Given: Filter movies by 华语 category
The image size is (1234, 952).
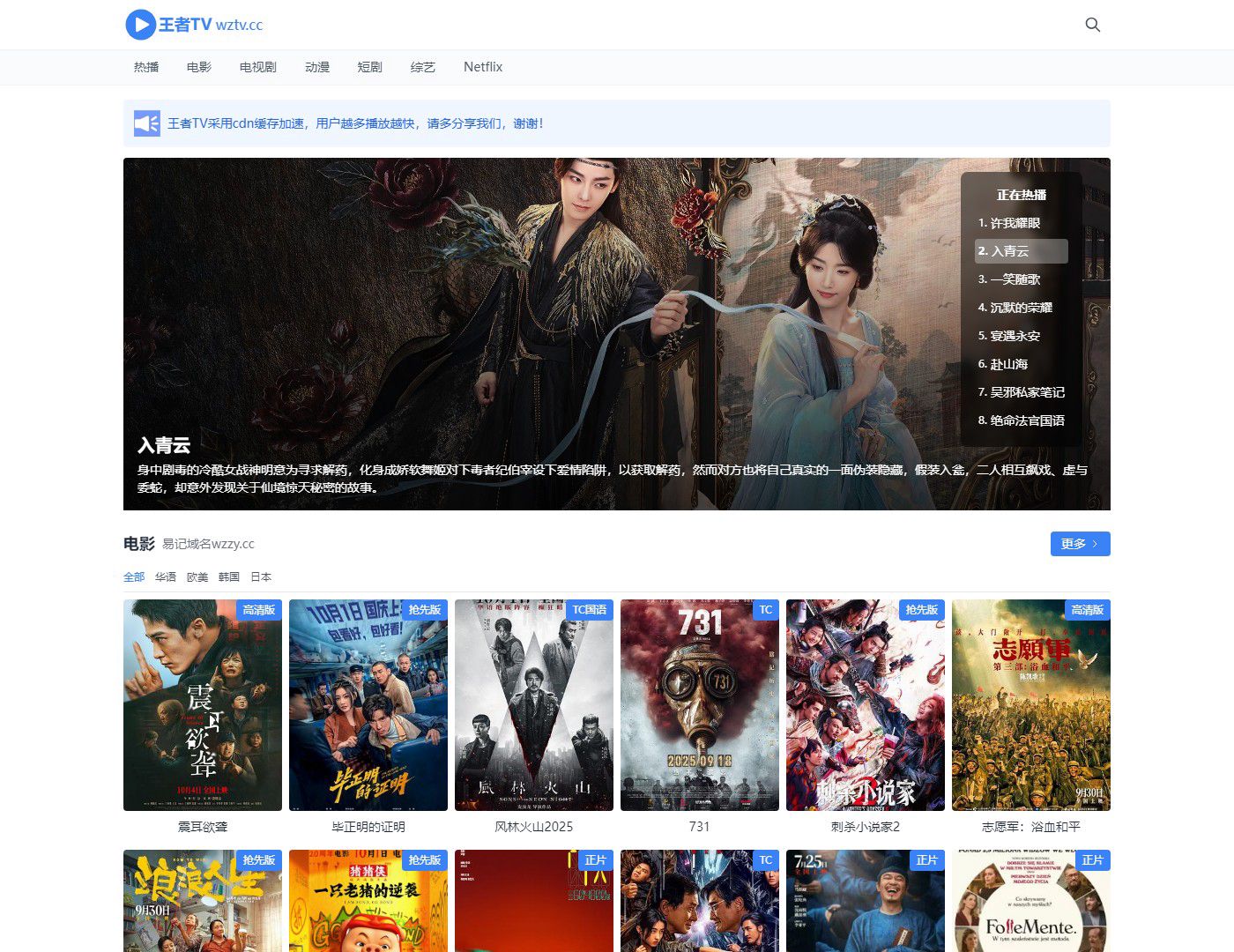Looking at the screenshot, I should click(x=166, y=577).
